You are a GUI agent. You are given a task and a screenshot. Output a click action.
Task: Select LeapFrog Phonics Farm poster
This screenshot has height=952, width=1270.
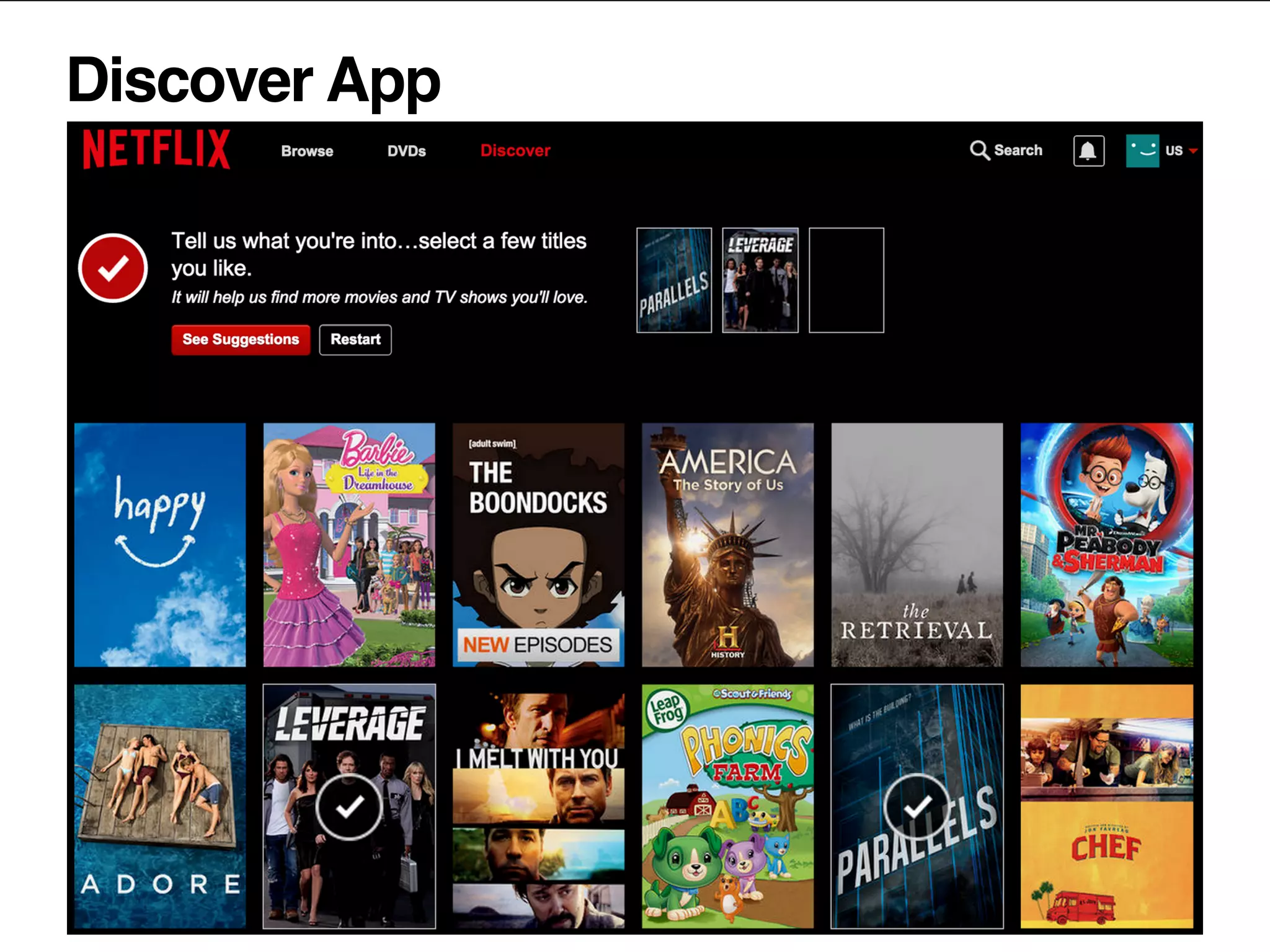click(x=727, y=806)
